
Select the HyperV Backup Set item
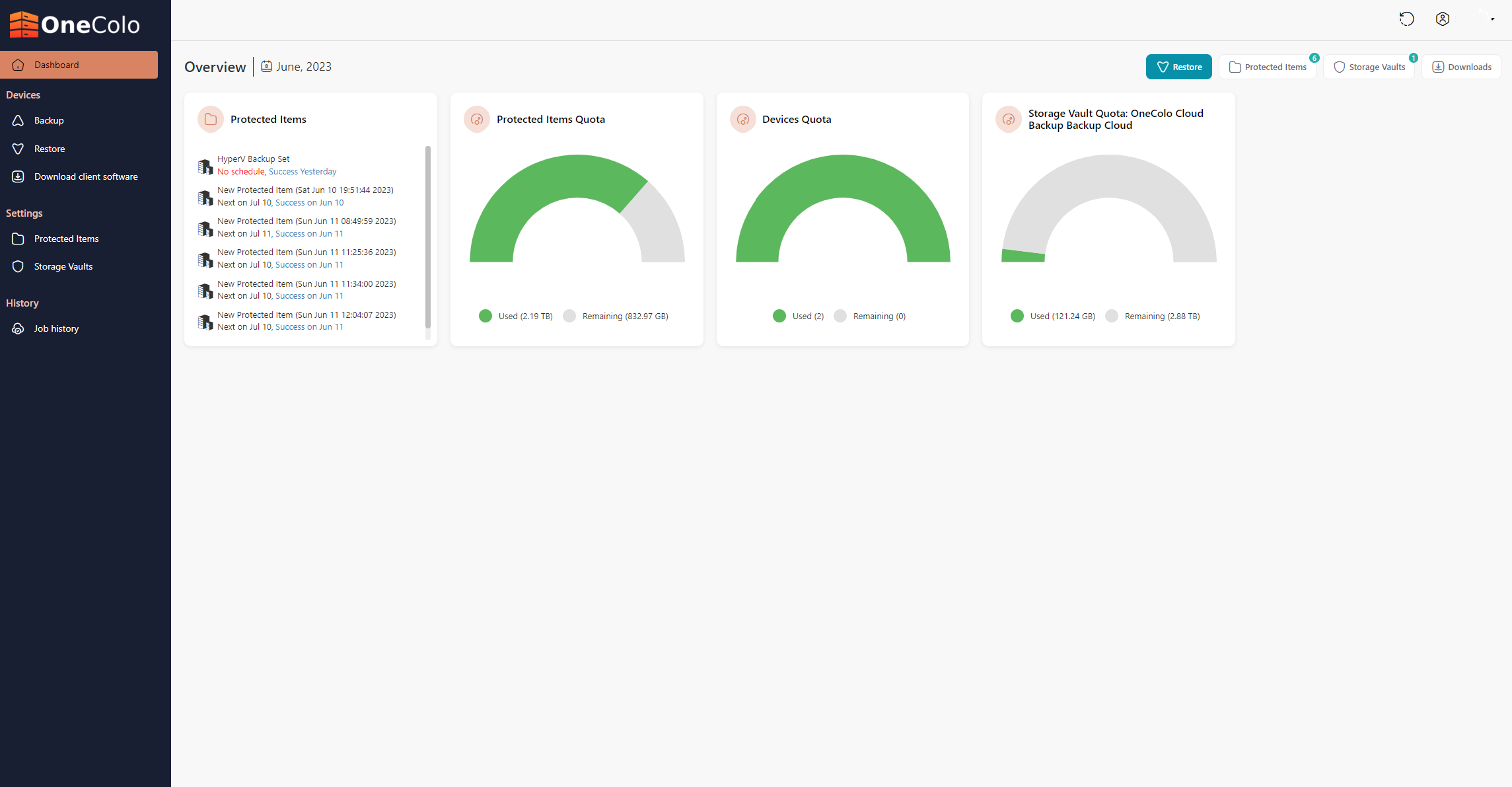254,159
